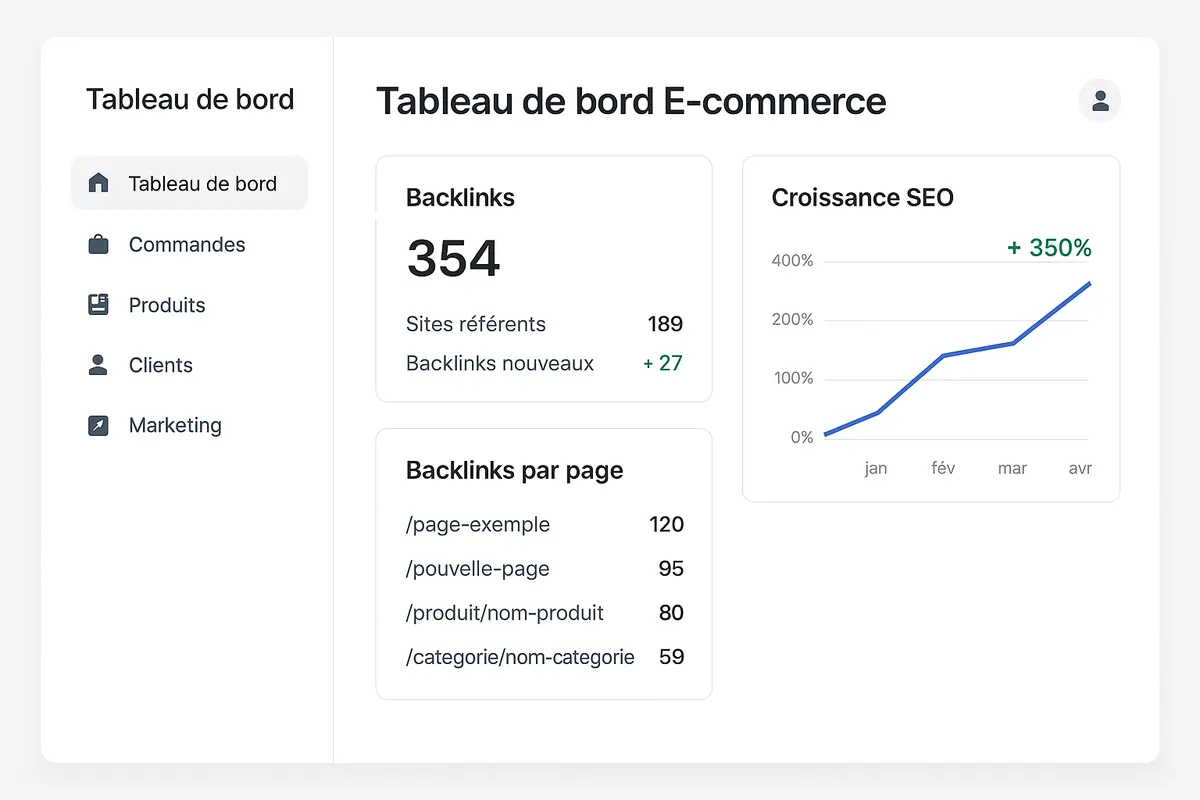Click the 400% axis label
The width and height of the screenshot is (1200, 800).
coord(793,261)
